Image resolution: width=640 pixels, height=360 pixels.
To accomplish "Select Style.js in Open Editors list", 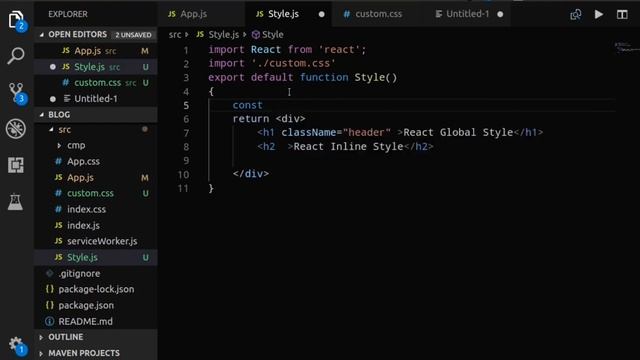I will (x=96, y=67).
